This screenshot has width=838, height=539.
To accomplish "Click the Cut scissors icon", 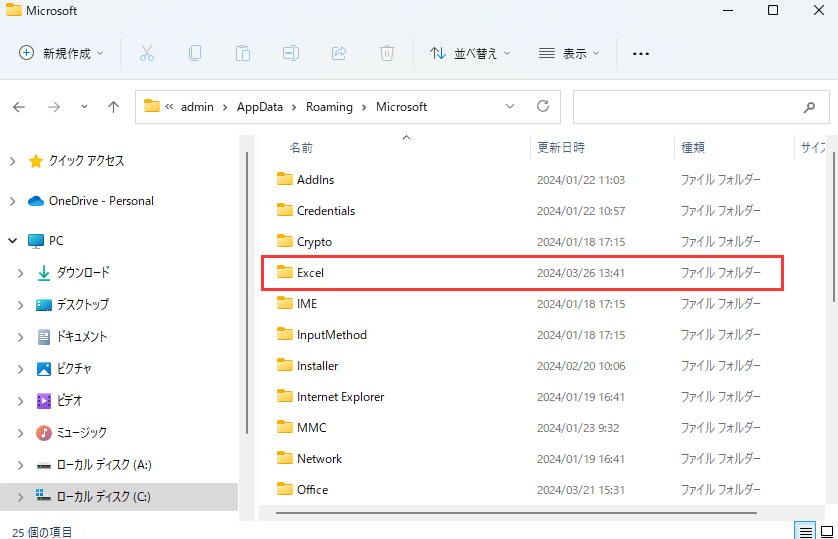I will pyautogui.click(x=147, y=53).
